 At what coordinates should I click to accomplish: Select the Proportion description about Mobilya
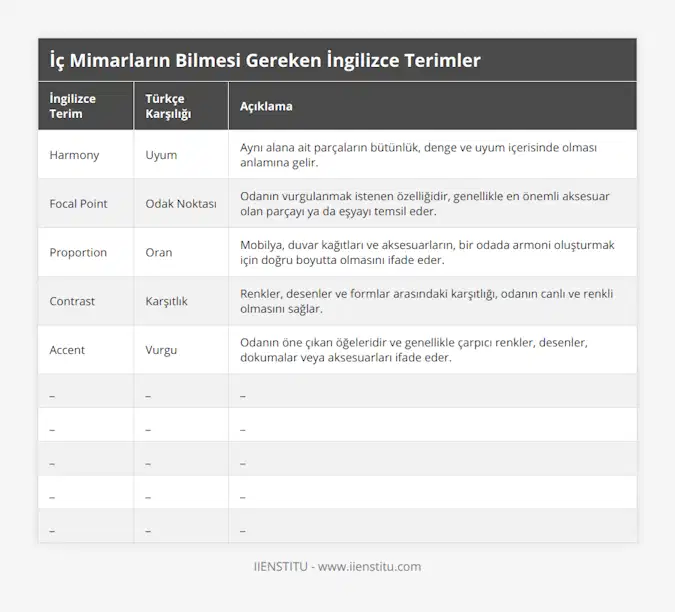tap(427, 252)
